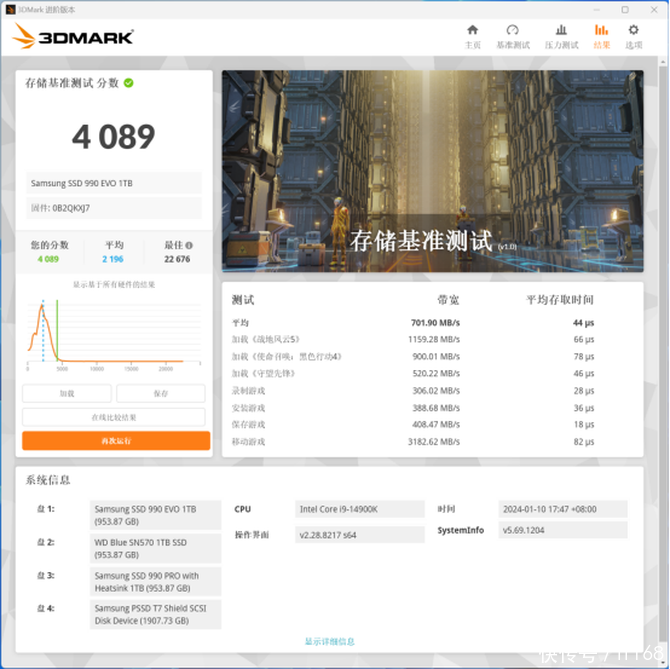Image resolution: width=670 pixels, height=669 pixels.
Task: Open 压力测试 stress test icon
Action: 560,36
